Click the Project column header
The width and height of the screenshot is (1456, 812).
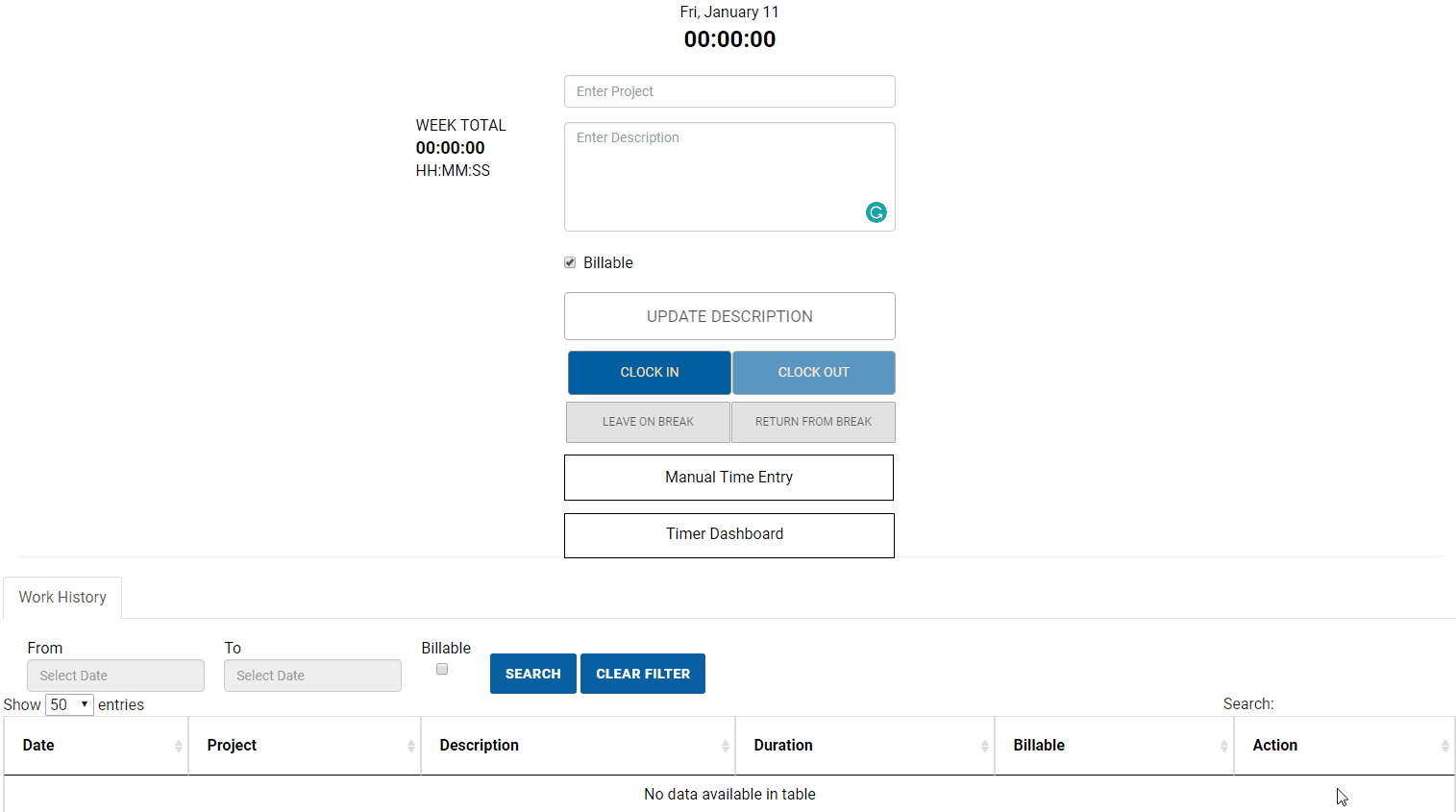[305, 746]
